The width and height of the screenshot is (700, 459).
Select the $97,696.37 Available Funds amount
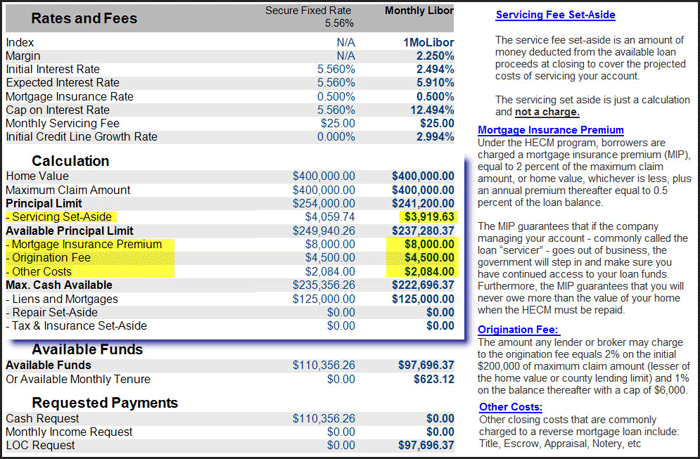(x=426, y=365)
